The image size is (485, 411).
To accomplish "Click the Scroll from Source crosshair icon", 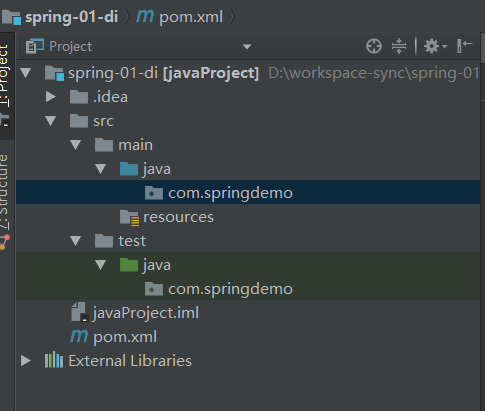I will point(374,46).
